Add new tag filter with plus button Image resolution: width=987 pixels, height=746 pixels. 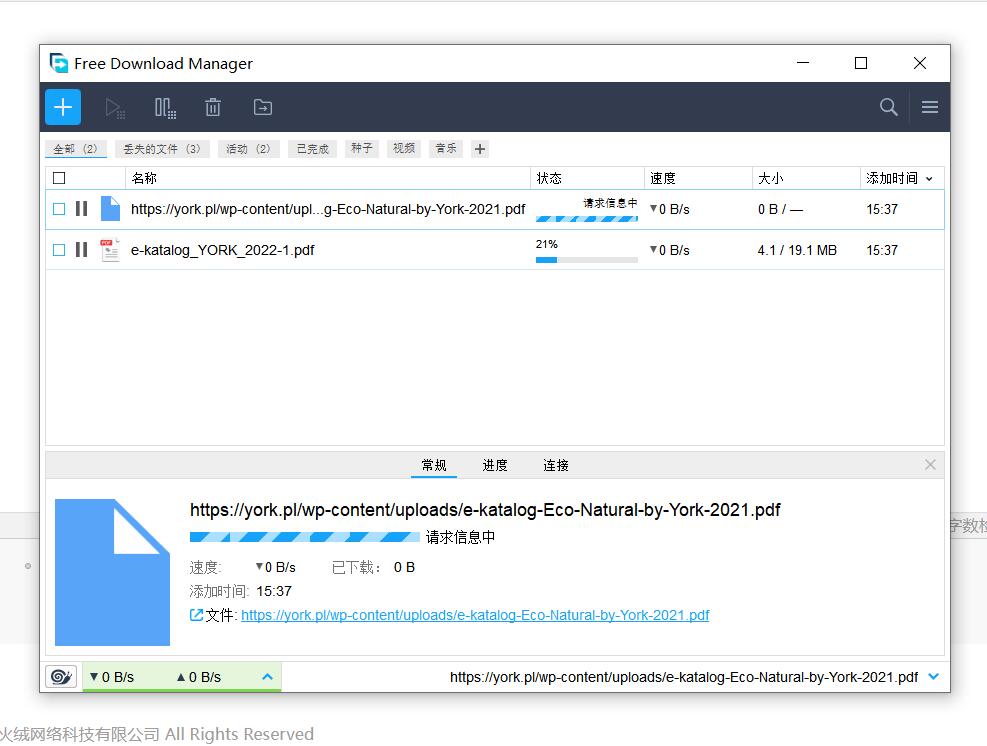pyautogui.click(x=480, y=149)
